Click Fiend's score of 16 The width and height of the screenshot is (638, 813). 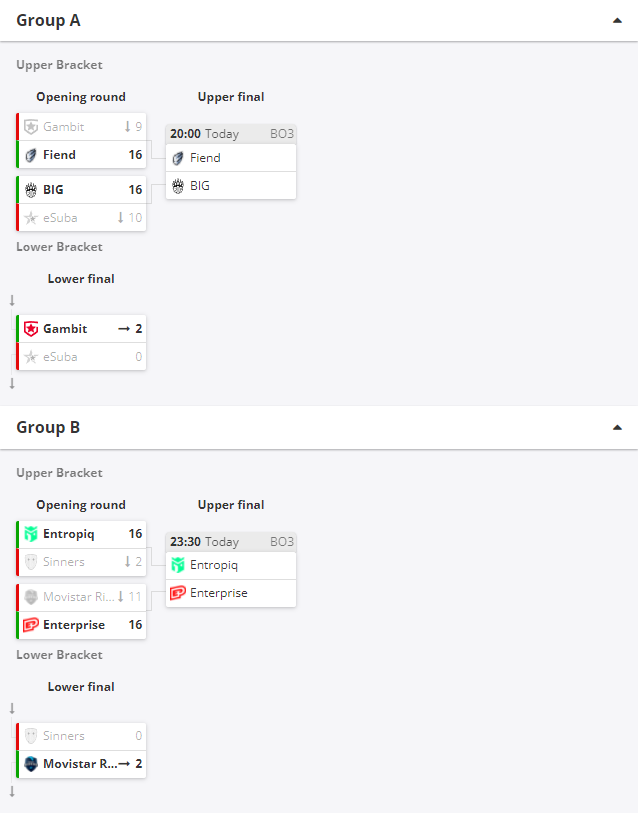click(x=135, y=155)
